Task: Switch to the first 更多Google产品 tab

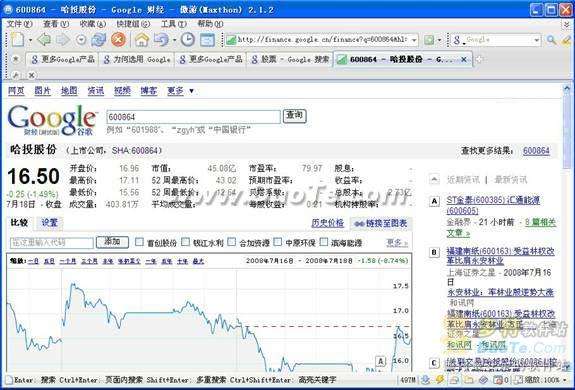Action: click(x=62, y=59)
